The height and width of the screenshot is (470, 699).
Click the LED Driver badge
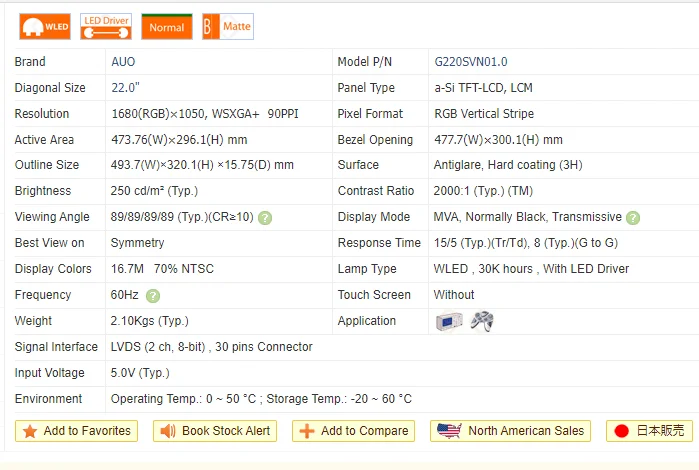tap(106, 27)
